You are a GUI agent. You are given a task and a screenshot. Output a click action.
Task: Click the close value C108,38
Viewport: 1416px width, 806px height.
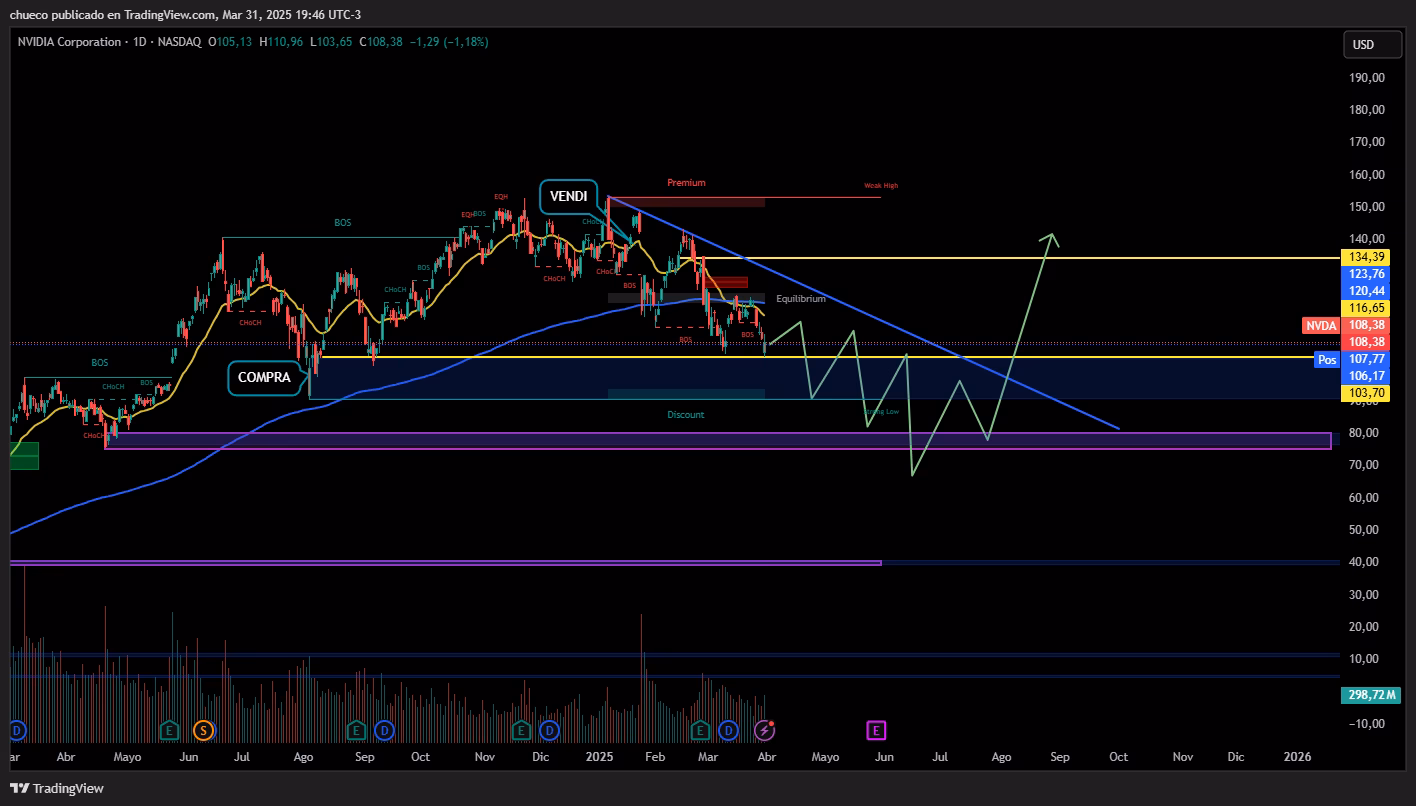380,42
